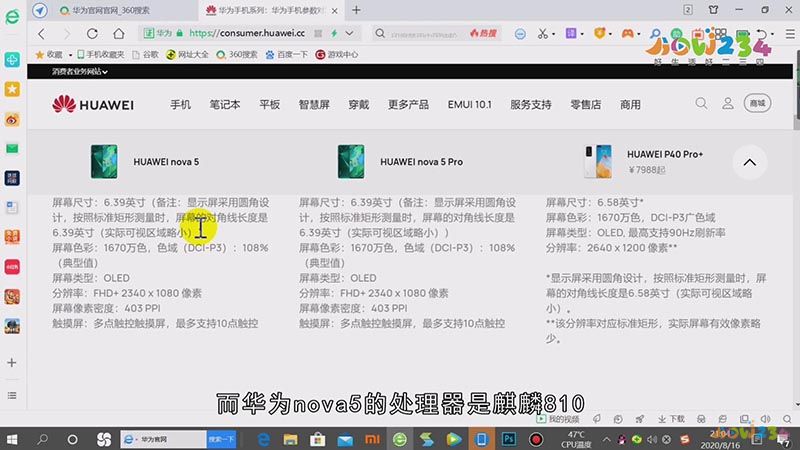Show hidden system tray icons arrow
The height and width of the screenshot is (450, 800).
coord(607,439)
